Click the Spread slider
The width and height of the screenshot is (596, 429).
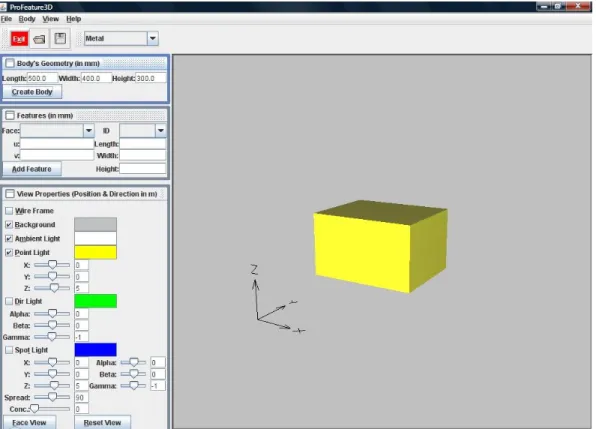(52, 397)
